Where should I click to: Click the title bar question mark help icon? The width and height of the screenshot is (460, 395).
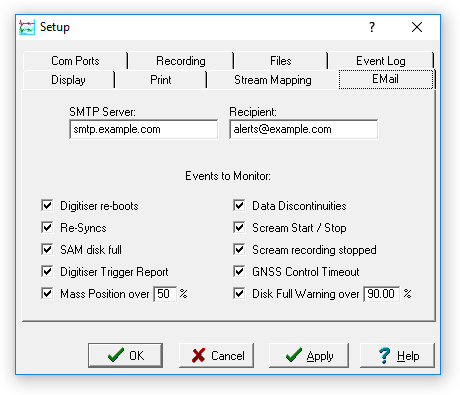[372, 27]
